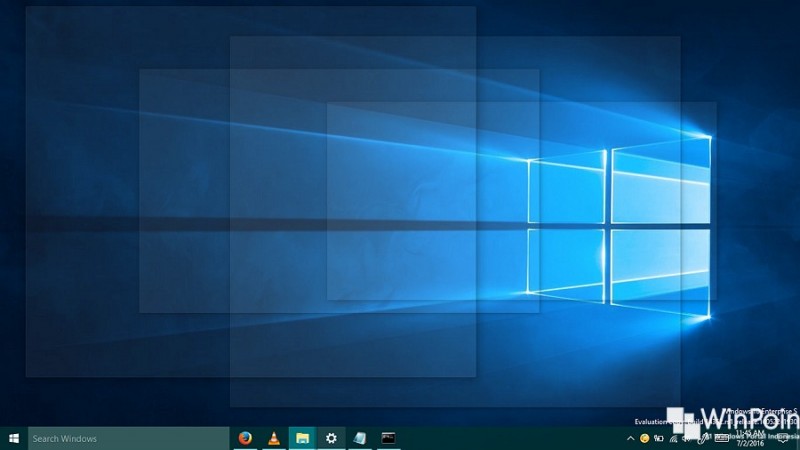Image resolution: width=800 pixels, height=450 pixels.
Task: Launch Firefox from the taskbar
Action: click(245, 438)
